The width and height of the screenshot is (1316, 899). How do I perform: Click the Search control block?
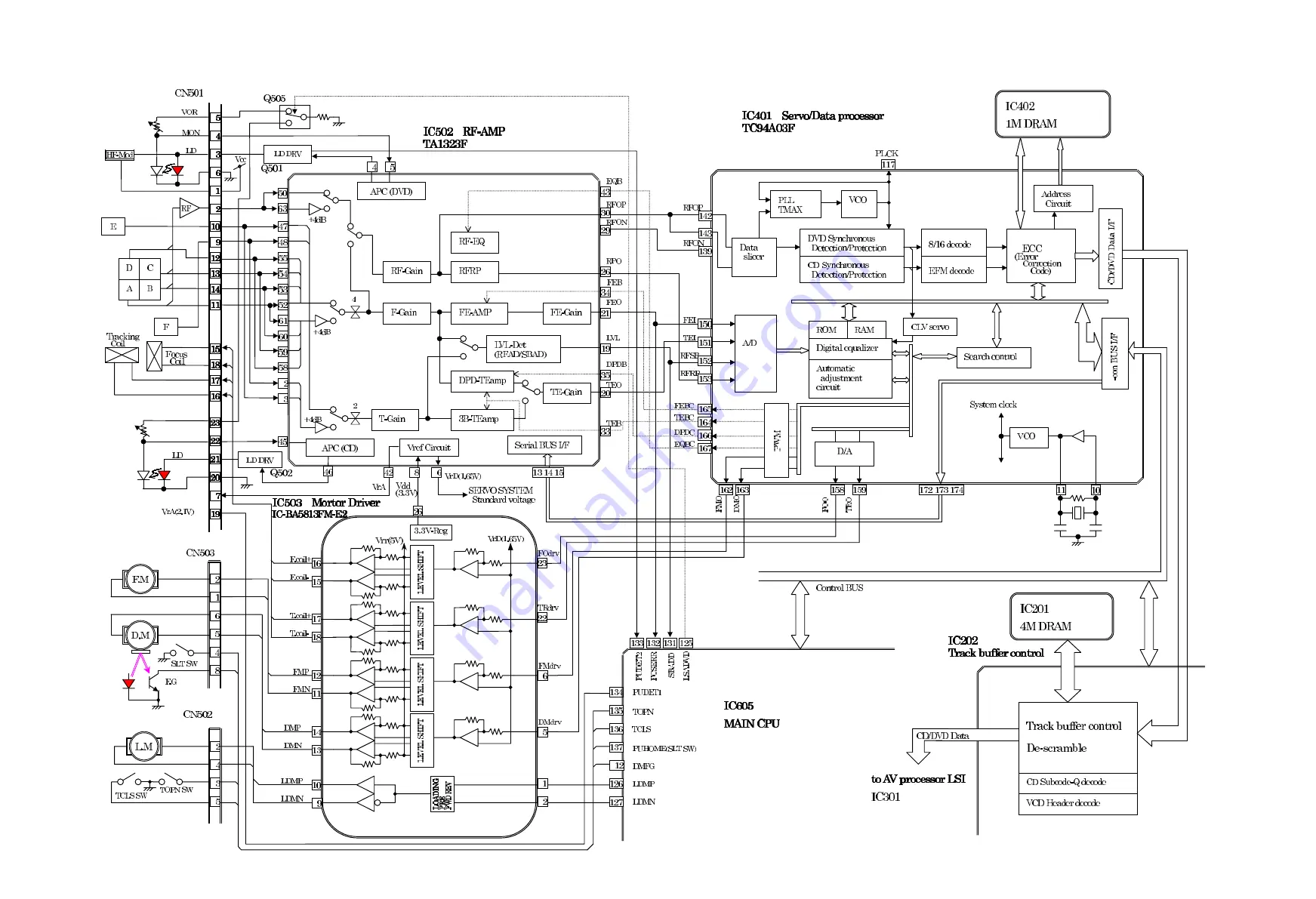coord(994,357)
